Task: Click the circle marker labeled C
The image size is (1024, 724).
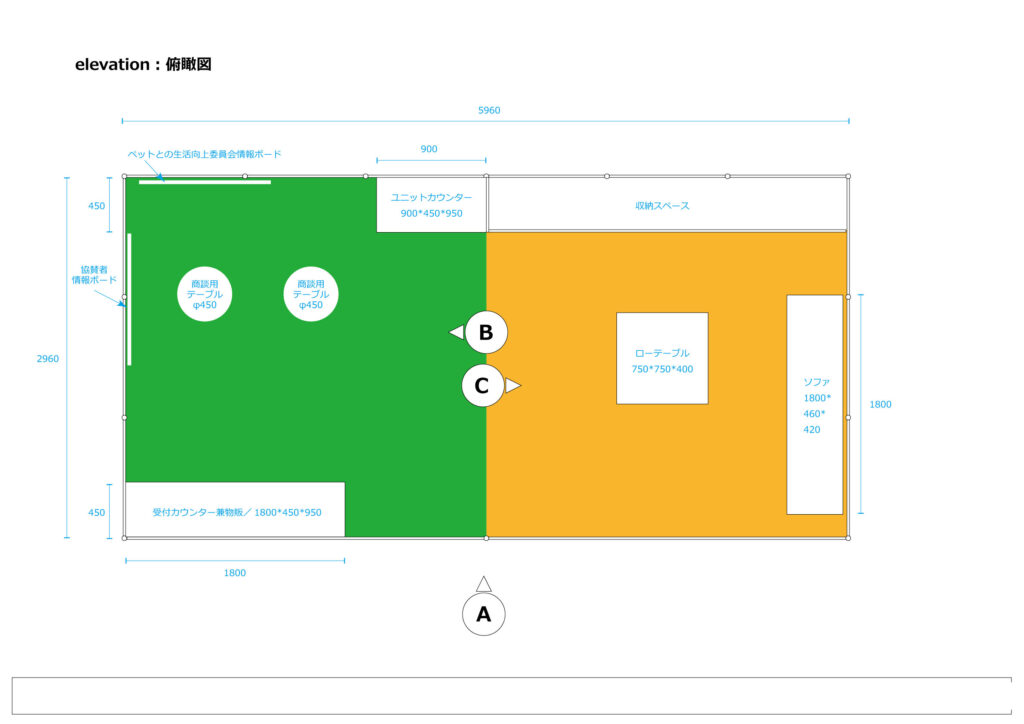Action: point(482,386)
